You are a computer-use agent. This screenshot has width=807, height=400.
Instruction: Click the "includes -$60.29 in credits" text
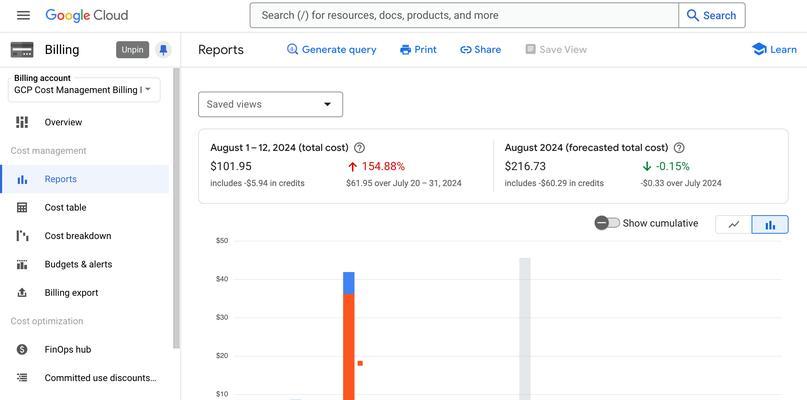click(x=554, y=183)
